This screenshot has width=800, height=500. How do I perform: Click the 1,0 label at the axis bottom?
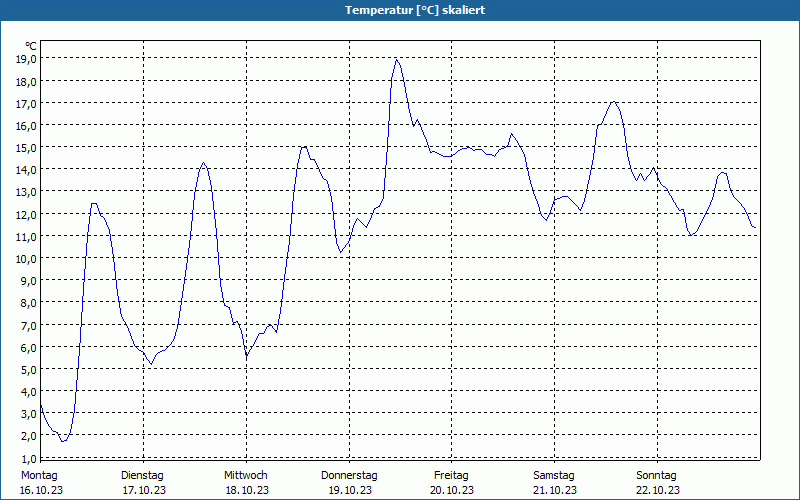[26, 457]
